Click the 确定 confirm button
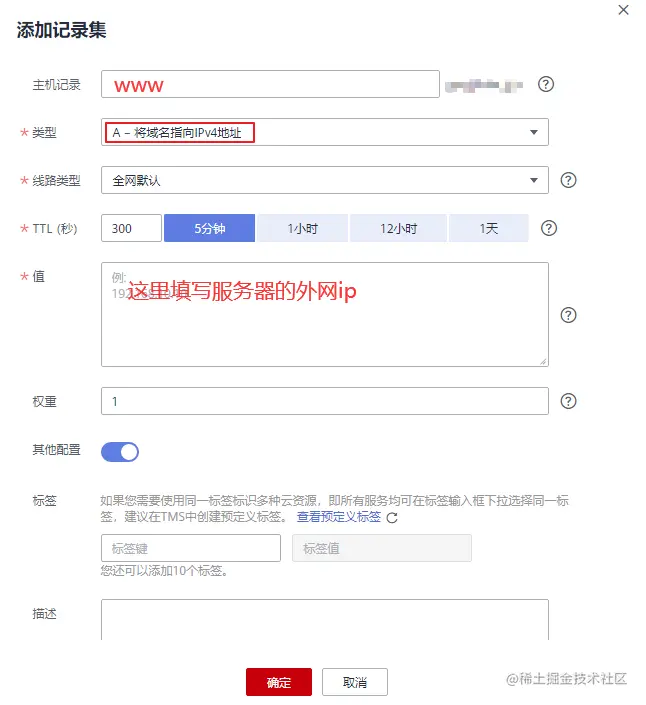 pyautogui.click(x=279, y=682)
